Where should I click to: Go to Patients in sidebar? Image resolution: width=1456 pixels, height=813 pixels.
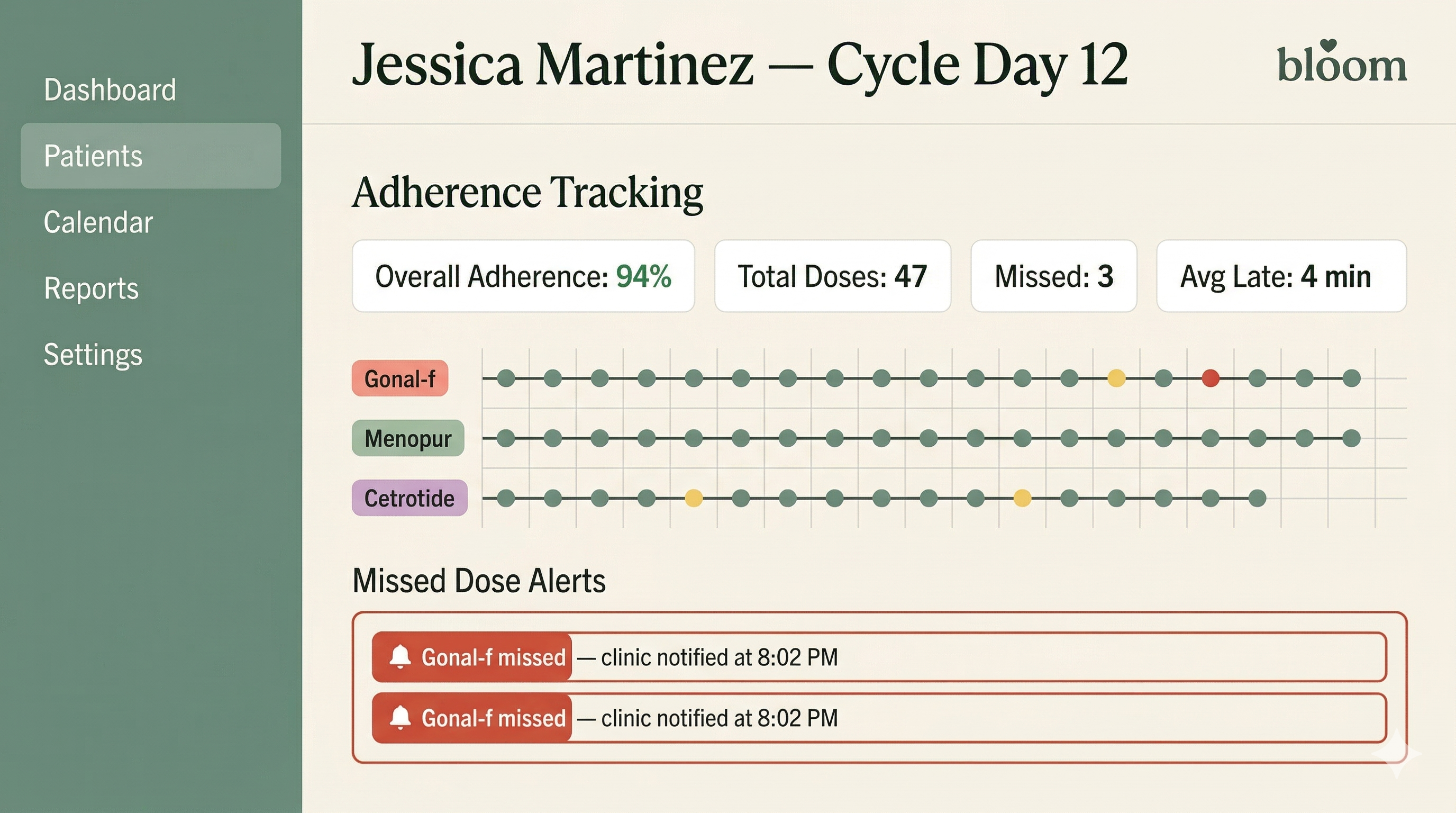pos(94,156)
